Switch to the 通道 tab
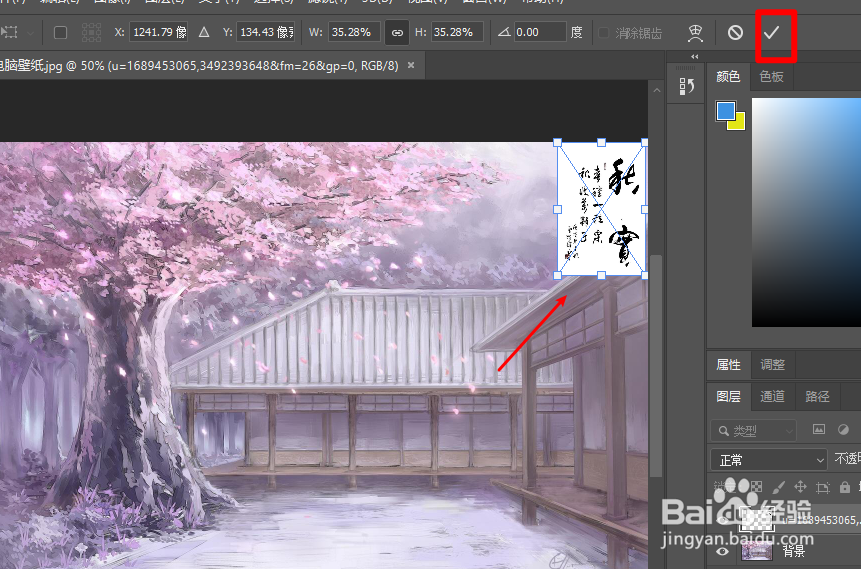Viewport: 861px width, 569px height. point(772,397)
